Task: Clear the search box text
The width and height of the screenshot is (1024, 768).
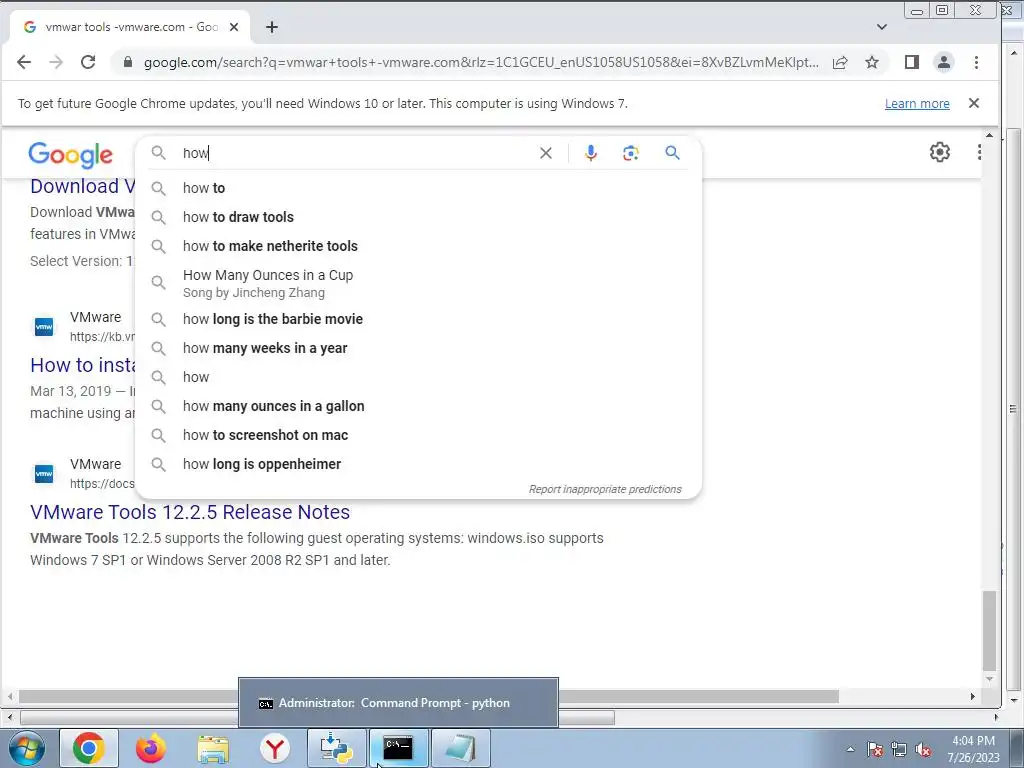Action: point(546,153)
